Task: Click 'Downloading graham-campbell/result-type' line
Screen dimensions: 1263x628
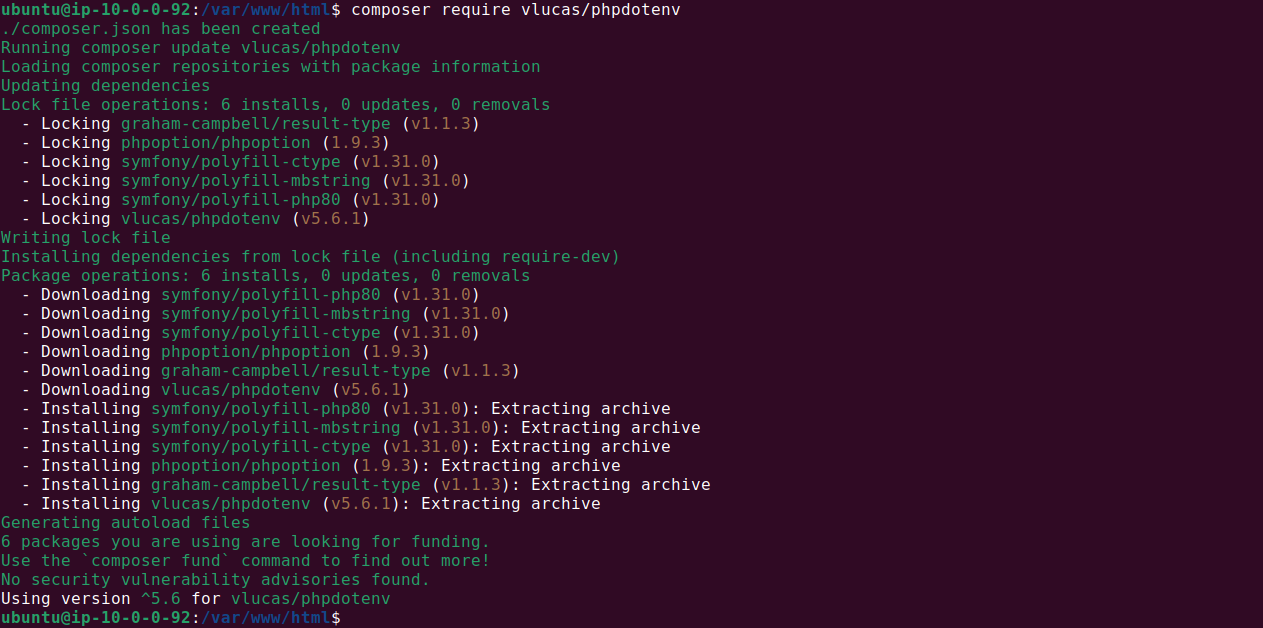Action: pos(271,371)
